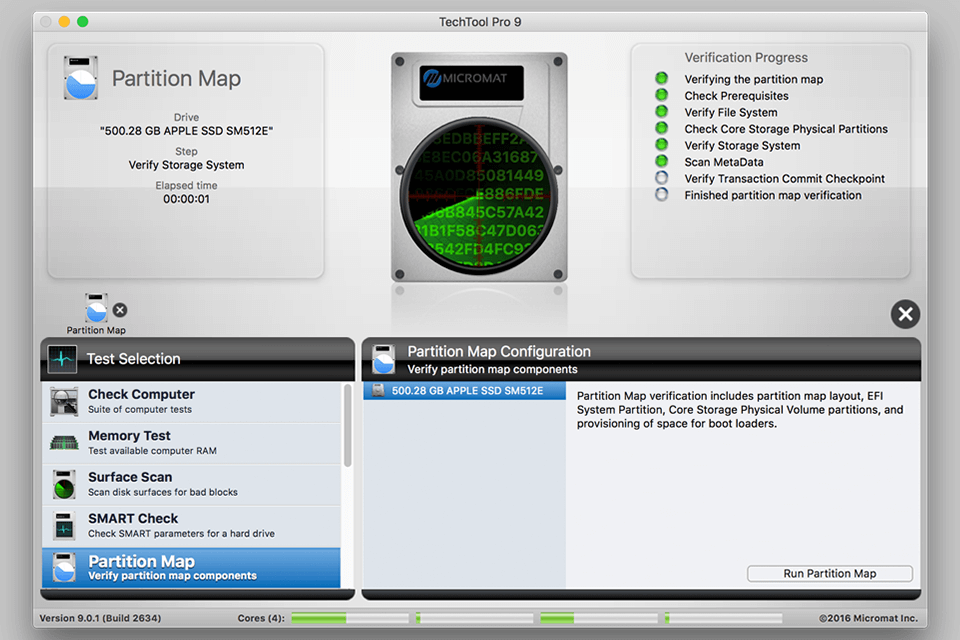Image resolution: width=960 pixels, height=640 pixels.
Task: Click the fourth CPU core usage bar
Action: coord(724,619)
